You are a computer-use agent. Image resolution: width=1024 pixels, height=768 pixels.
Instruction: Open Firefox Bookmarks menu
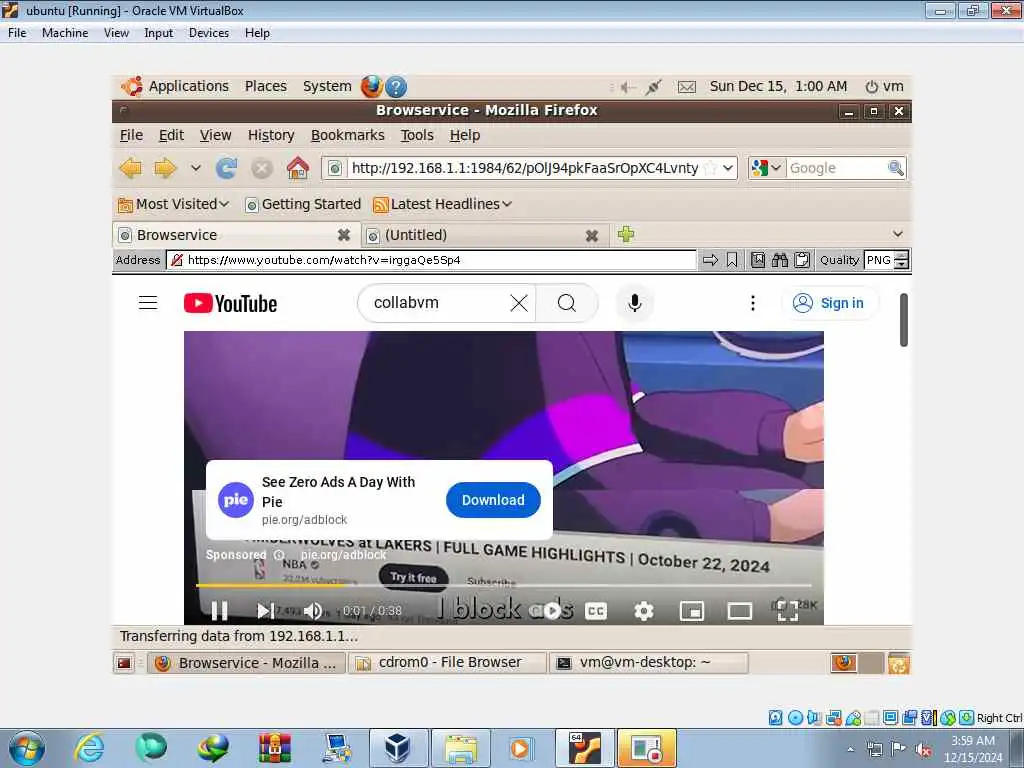tap(347, 135)
